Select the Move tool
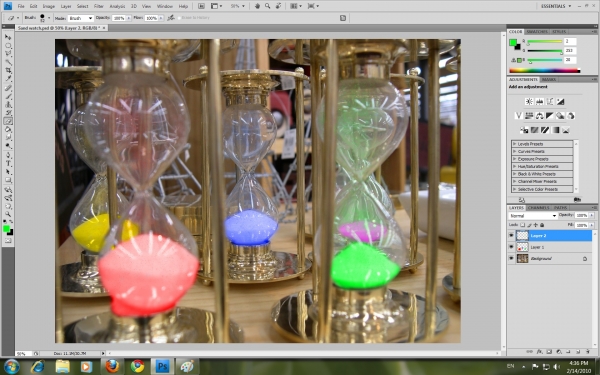The image size is (600, 375). tap(8, 37)
